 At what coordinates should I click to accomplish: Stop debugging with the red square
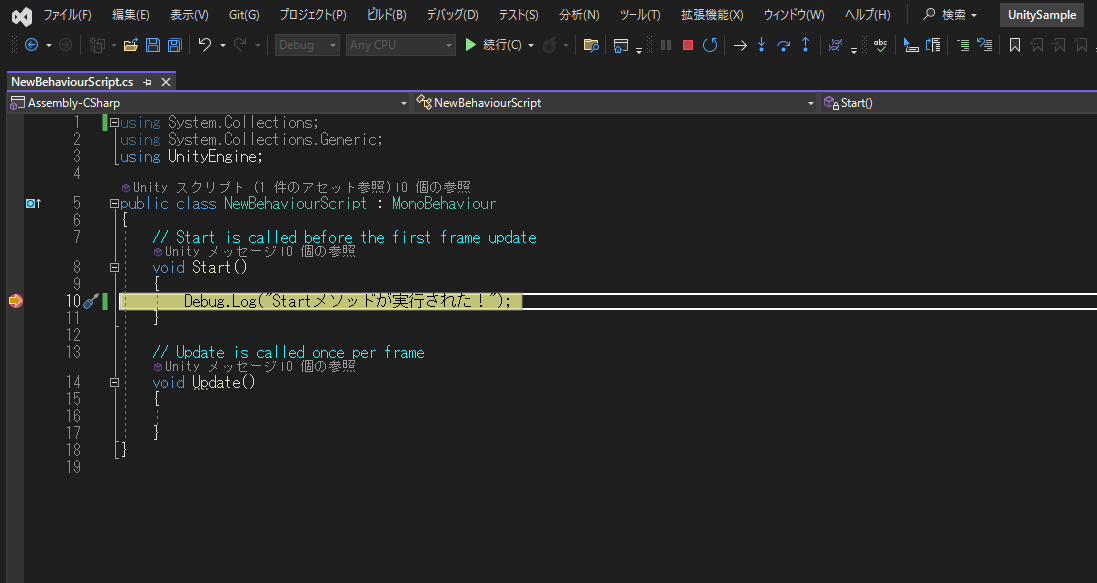coord(688,45)
